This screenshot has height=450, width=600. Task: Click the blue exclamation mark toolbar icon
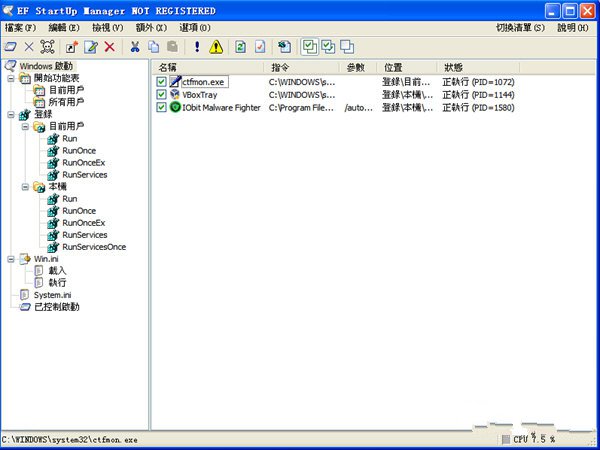pos(197,47)
